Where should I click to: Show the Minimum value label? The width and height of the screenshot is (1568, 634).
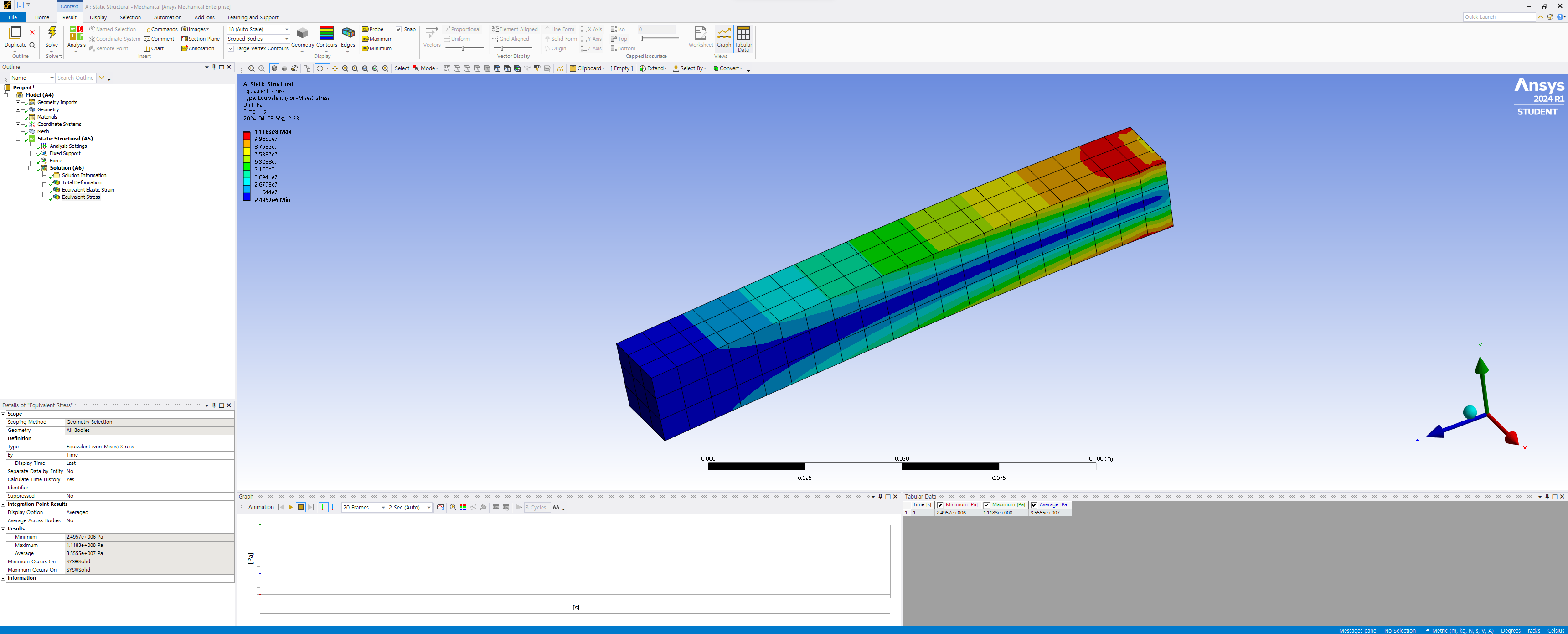point(377,49)
